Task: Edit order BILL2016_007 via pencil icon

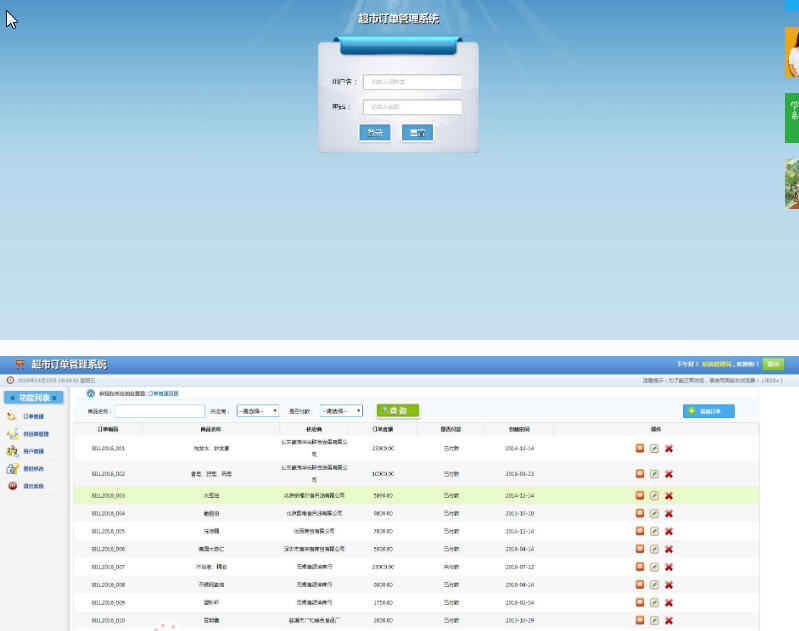Action: pyautogui.click(x=654, y=567)
